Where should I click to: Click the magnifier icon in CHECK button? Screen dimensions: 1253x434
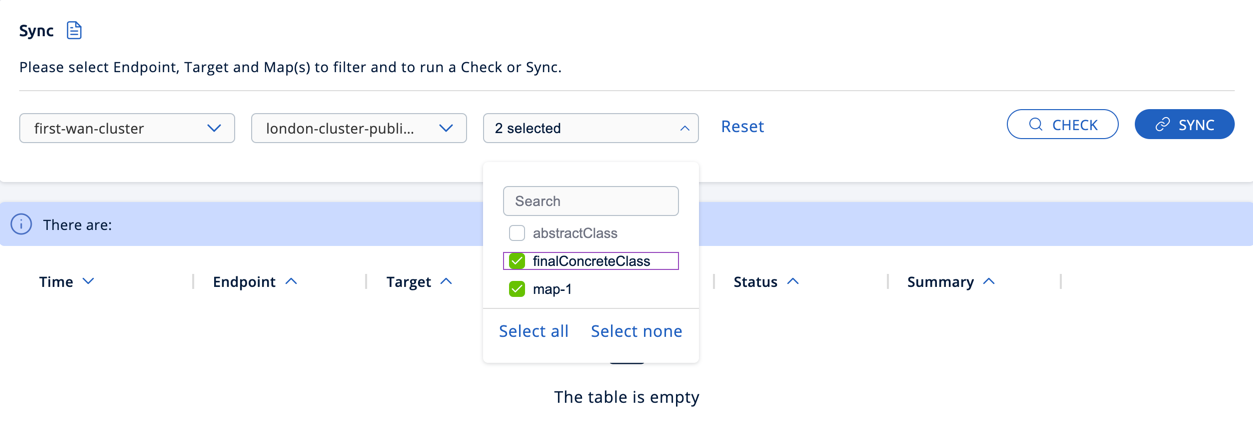tap(1036, 125)
